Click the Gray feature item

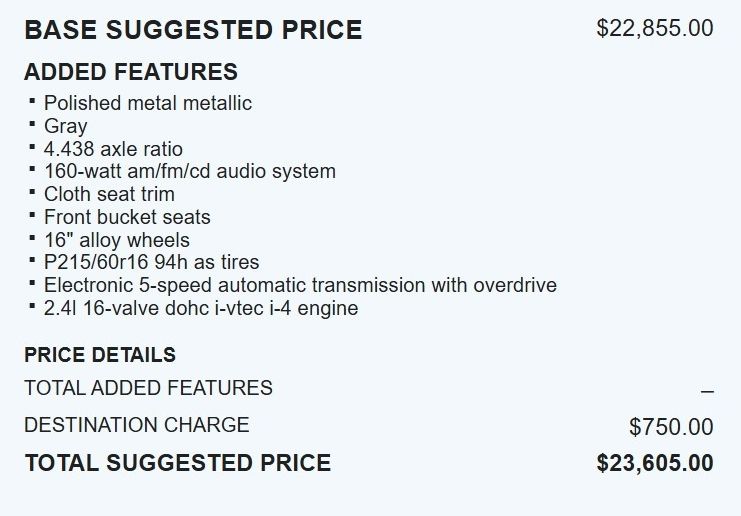66,126
